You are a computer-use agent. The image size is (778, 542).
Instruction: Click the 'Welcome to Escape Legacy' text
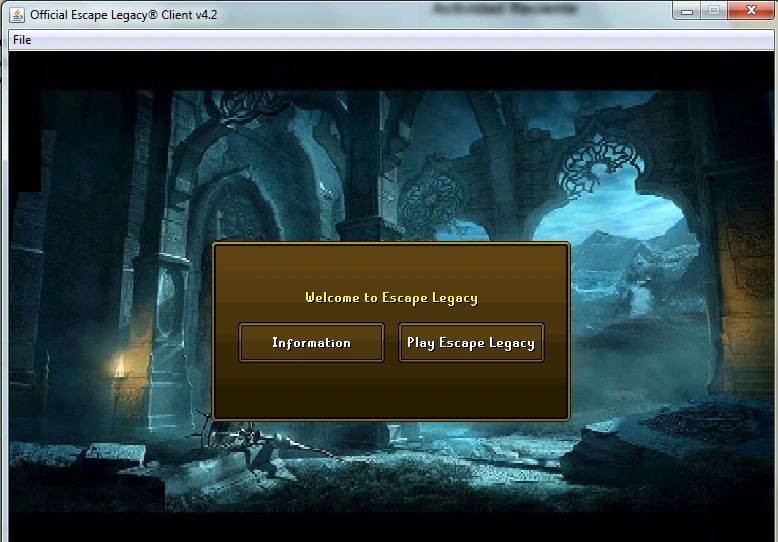[x=391, y=298]
